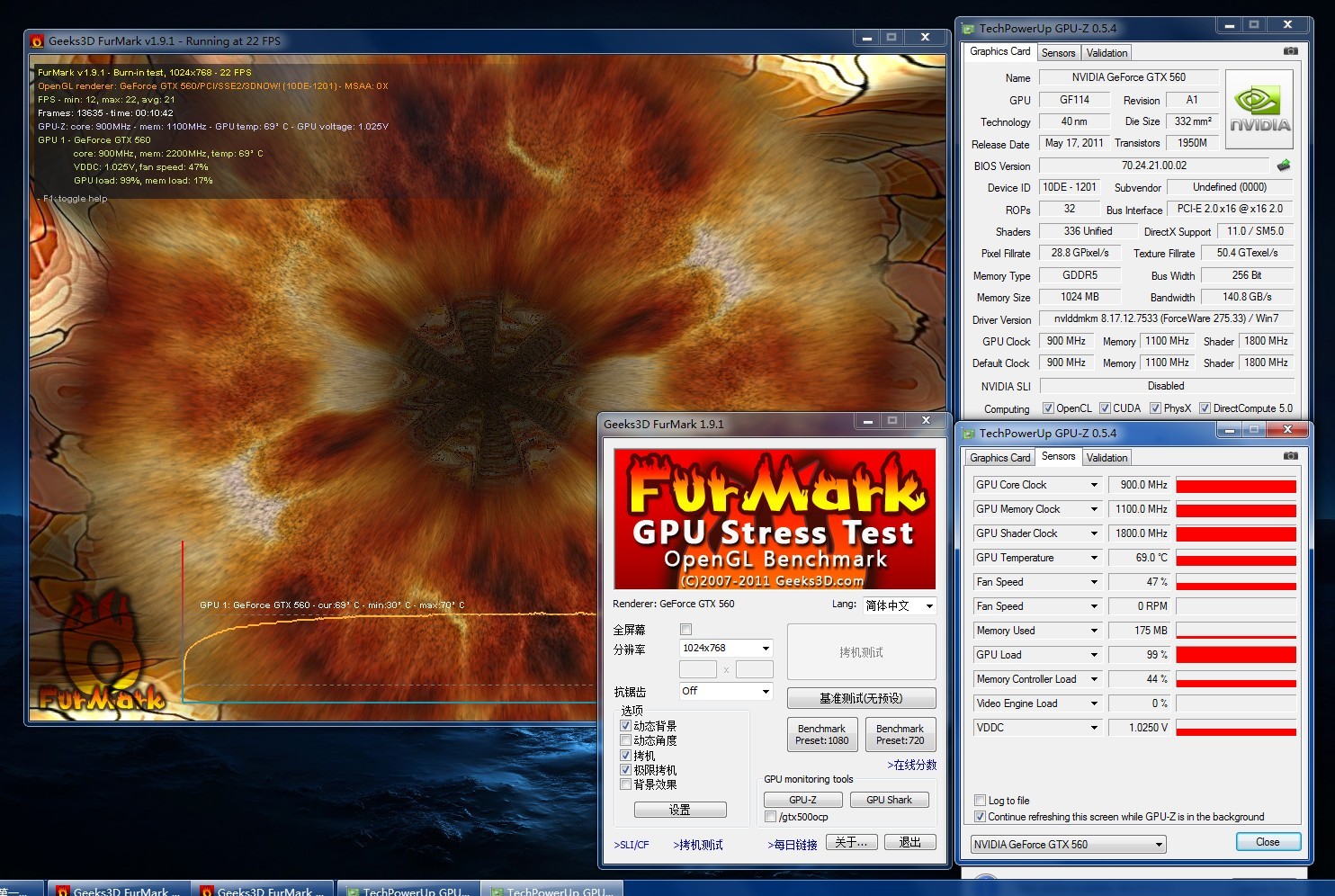Open the Lang 简体中文 dropdown

point(900,605)
